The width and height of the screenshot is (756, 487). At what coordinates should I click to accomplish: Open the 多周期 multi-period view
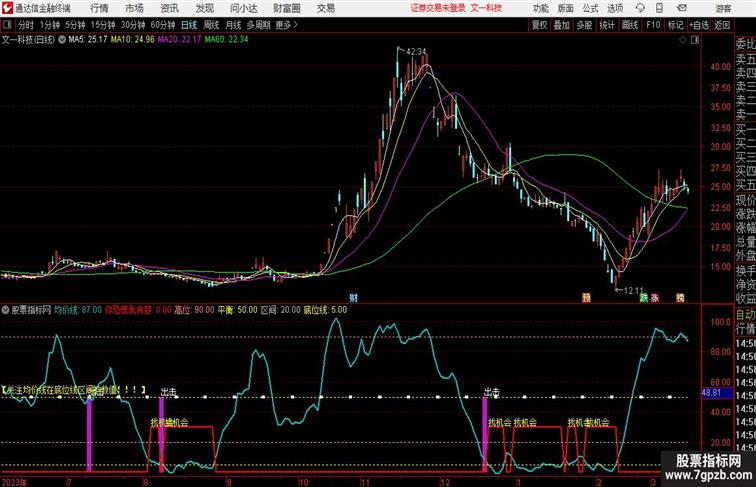point(258,25)
